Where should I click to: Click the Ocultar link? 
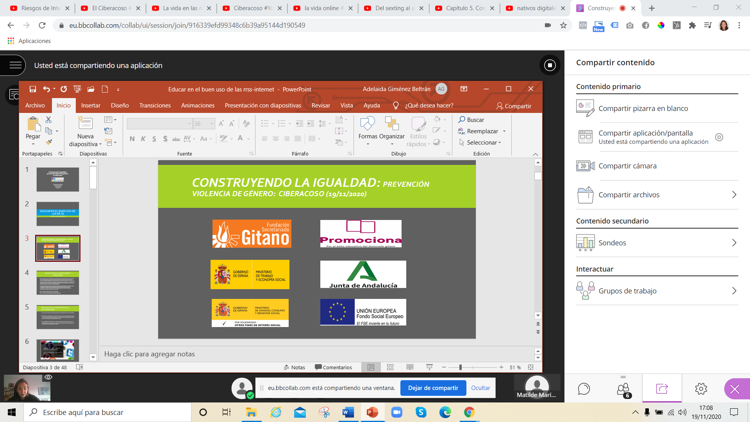[480, 388]
